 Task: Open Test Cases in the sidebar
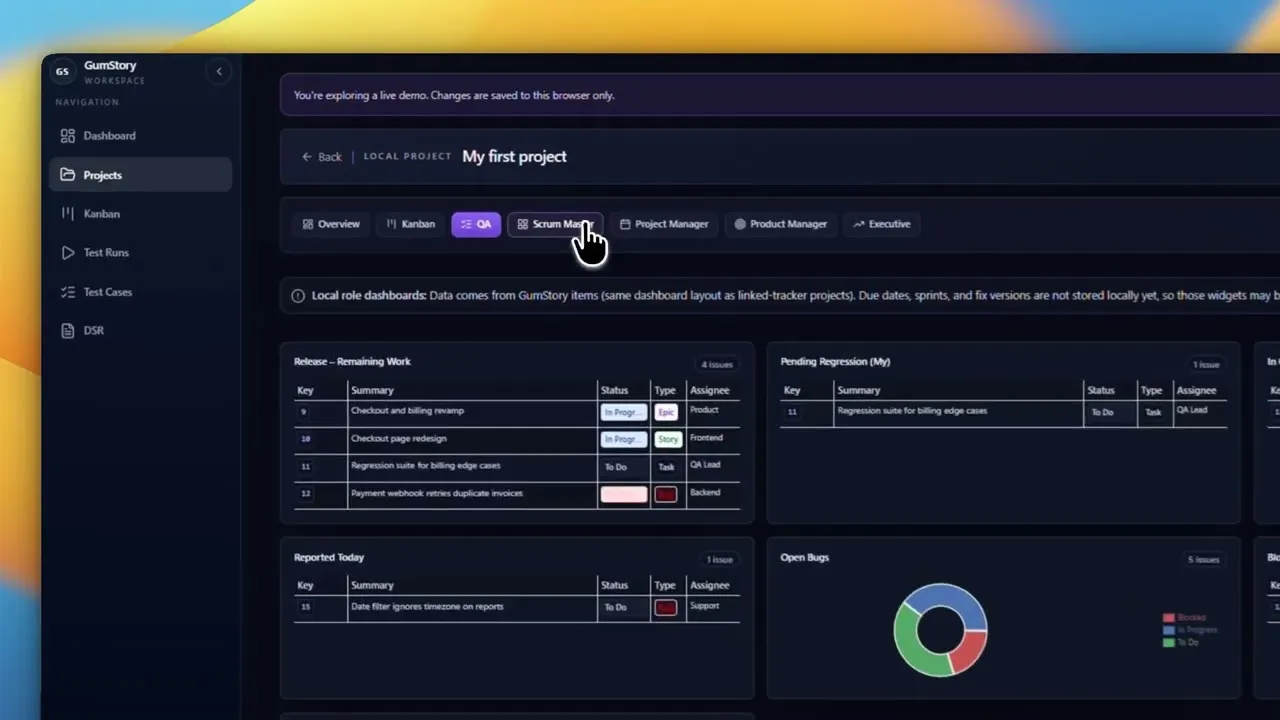tap(140, 292)
